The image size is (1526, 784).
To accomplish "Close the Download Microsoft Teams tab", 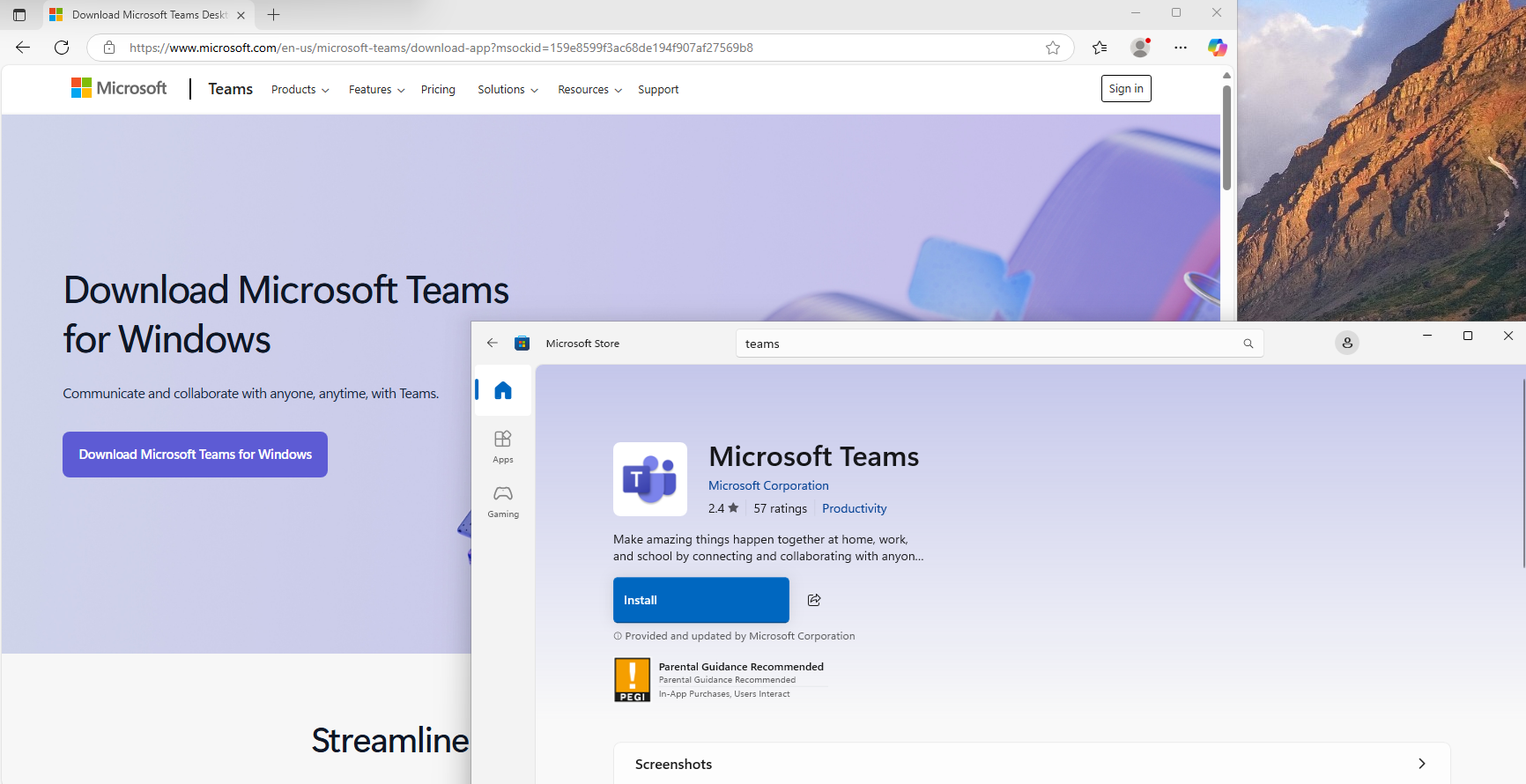I will [x=241, y=15].
